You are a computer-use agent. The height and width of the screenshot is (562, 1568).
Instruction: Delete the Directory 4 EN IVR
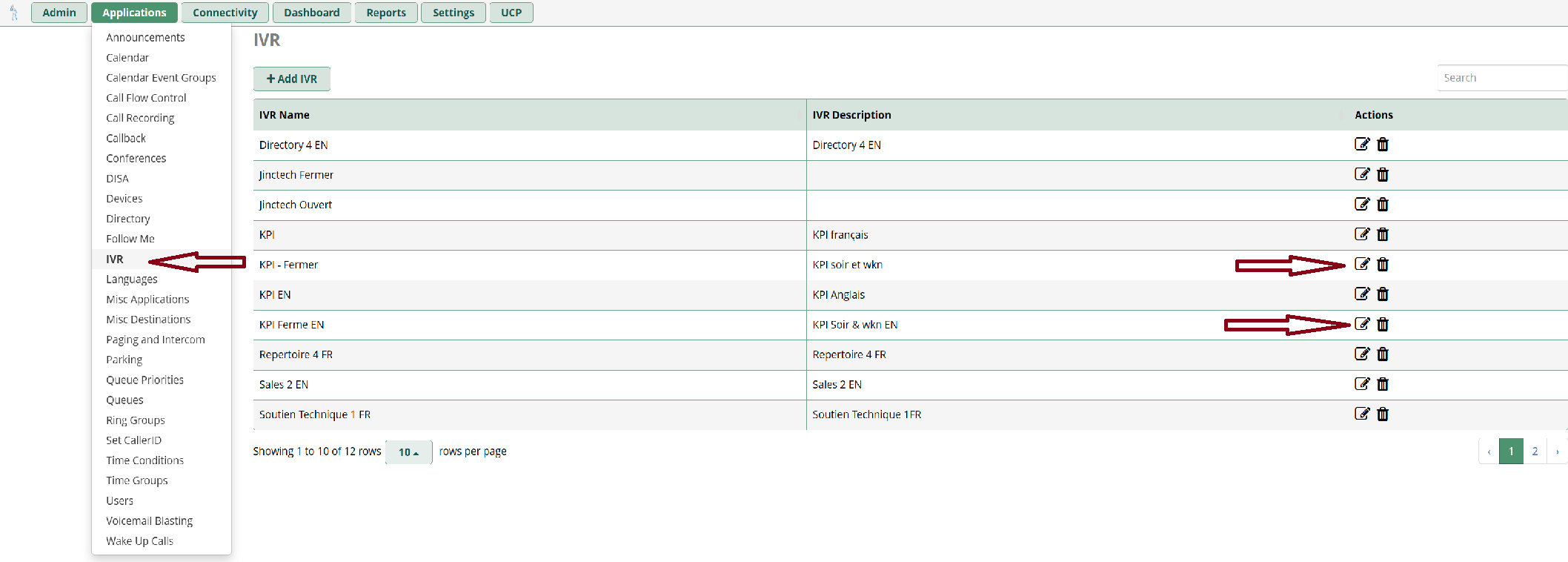(1383, 145)
